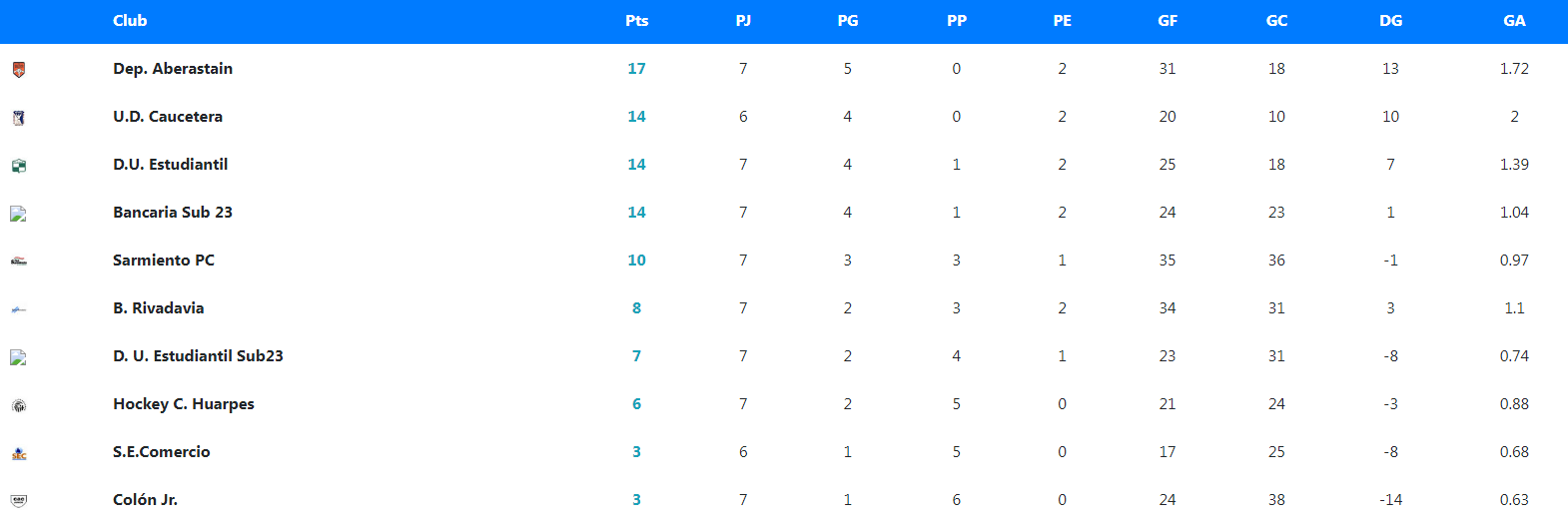Click the Sarmiento PC team logo

pos(18,262)
